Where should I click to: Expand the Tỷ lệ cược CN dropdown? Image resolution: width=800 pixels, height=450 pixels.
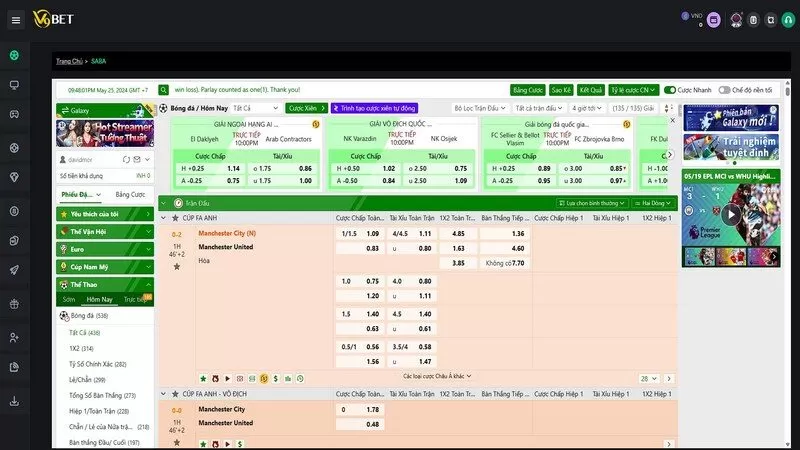pos(635,90)
